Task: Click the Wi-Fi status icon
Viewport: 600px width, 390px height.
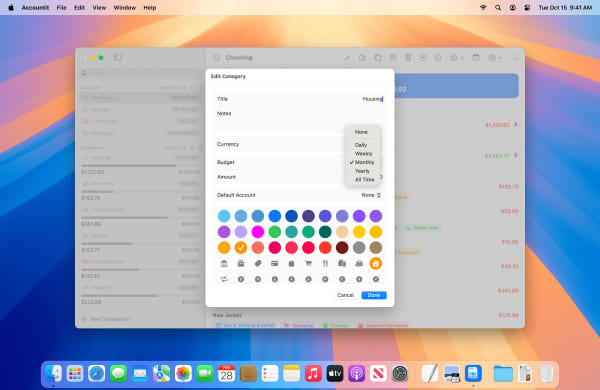Action: [x=483, y=8]
